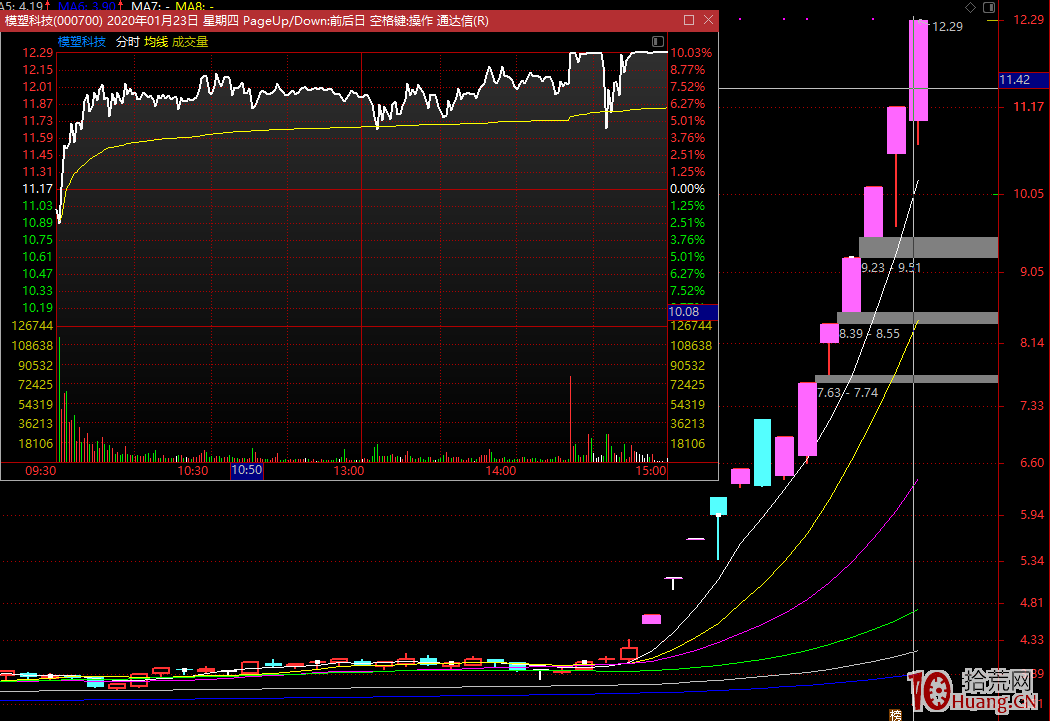
Task: Select the 模塑科技 stock name label
Action: coord(81,42)
